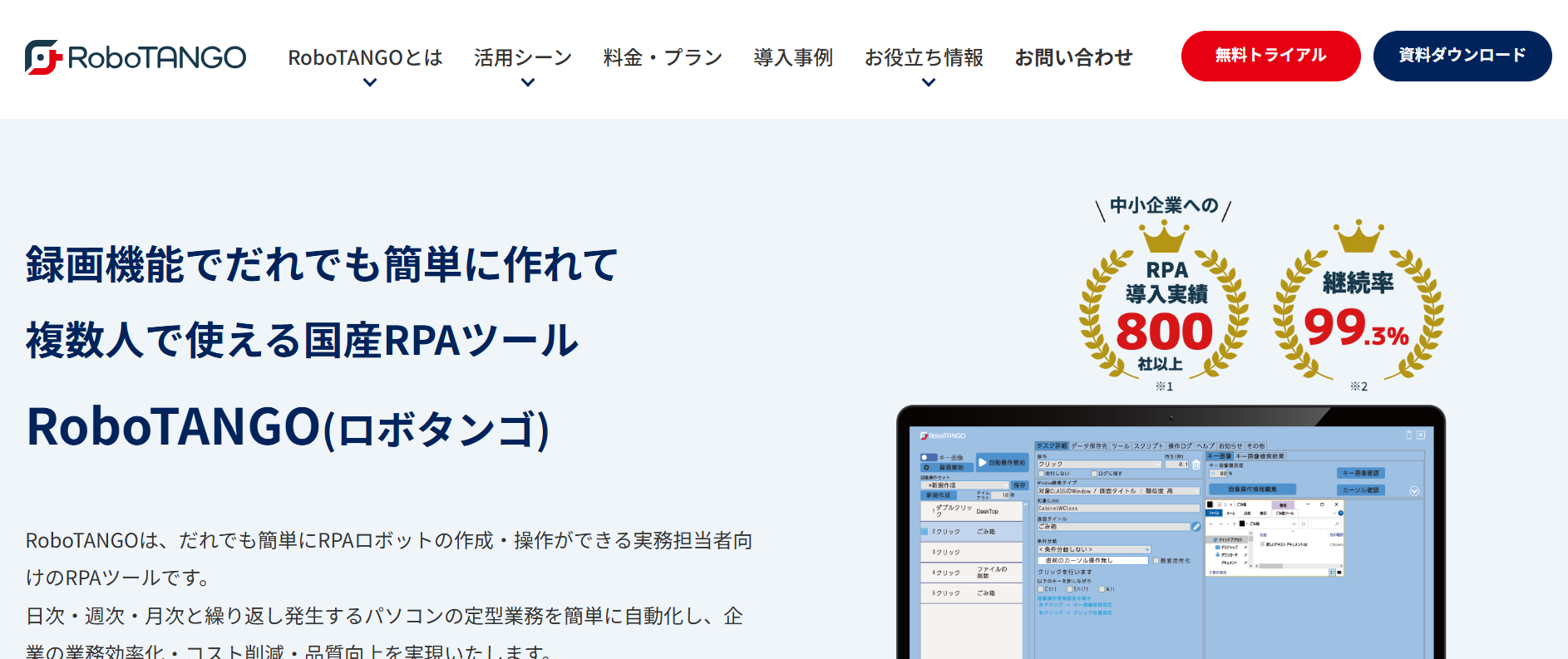Open the 料金・プラン page
Viewport: 1568px width, 659px height.
coord(663,57)
